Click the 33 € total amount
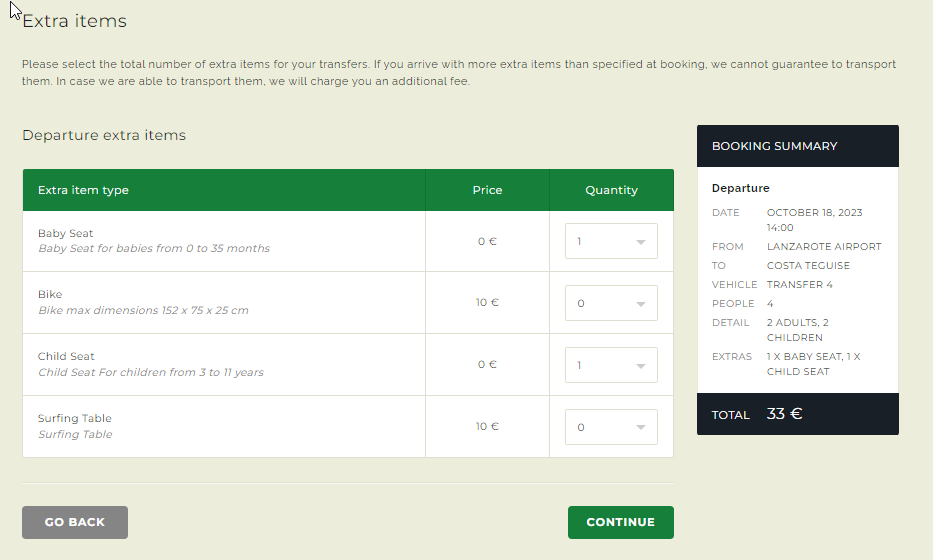This screenshot has width=933, height=560. coord(784,414)
